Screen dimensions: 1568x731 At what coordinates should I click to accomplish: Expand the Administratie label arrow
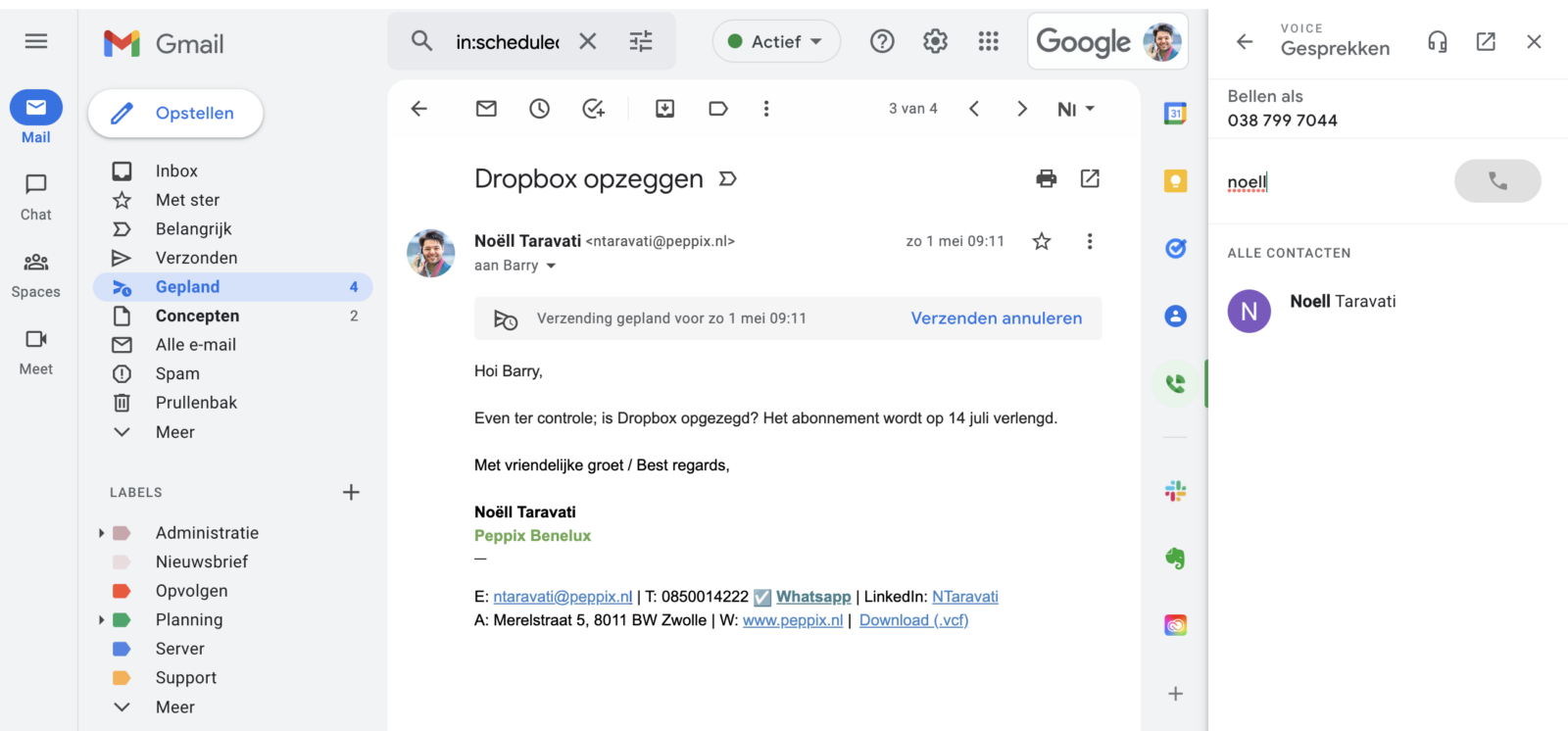point(101,533)
